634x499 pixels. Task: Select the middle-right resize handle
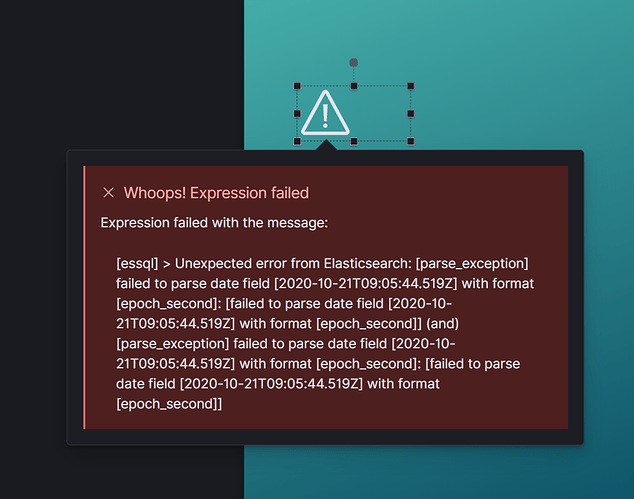pos(410,114)
